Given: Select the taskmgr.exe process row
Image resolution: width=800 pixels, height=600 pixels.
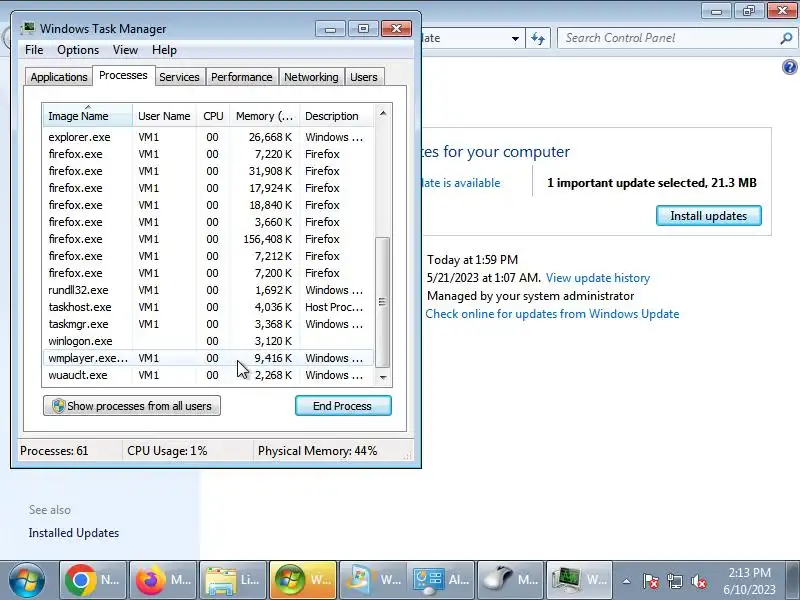Looking at the screenshot, I should point(208,324).
